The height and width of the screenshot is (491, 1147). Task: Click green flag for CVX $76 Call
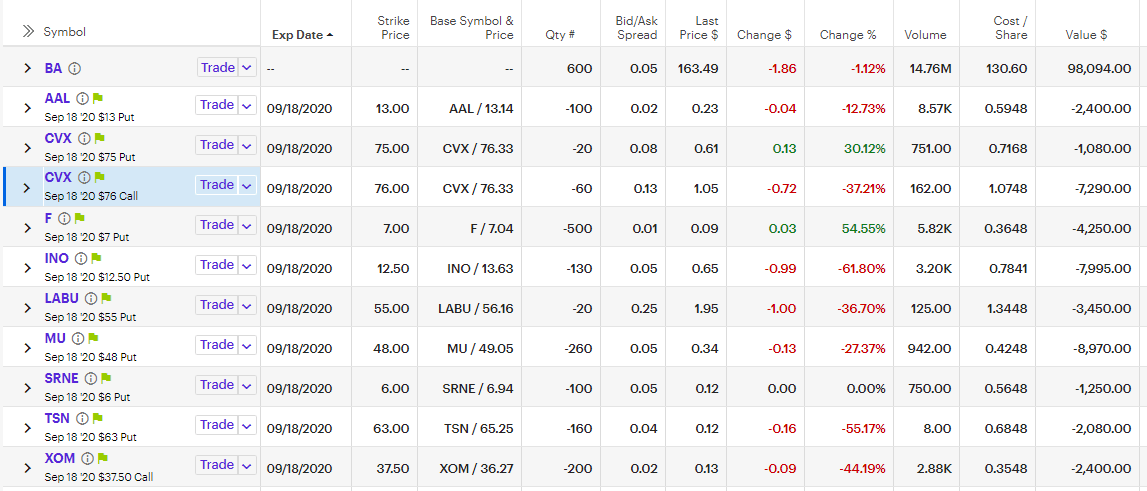(100, 177)
